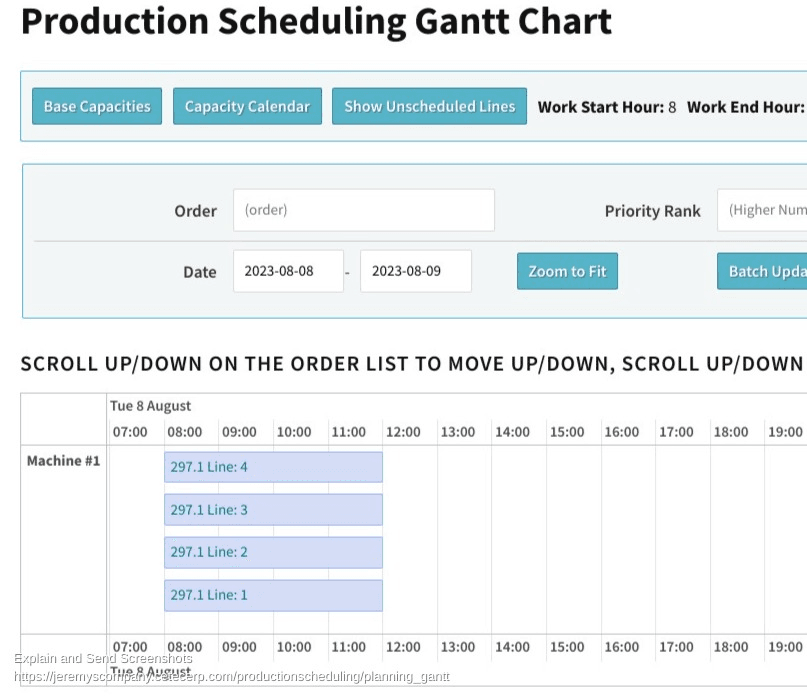The height and width of the screenshot is (698, 807).
Task: Select the start date field 2023-08-08
Action: tap(288, 271)
